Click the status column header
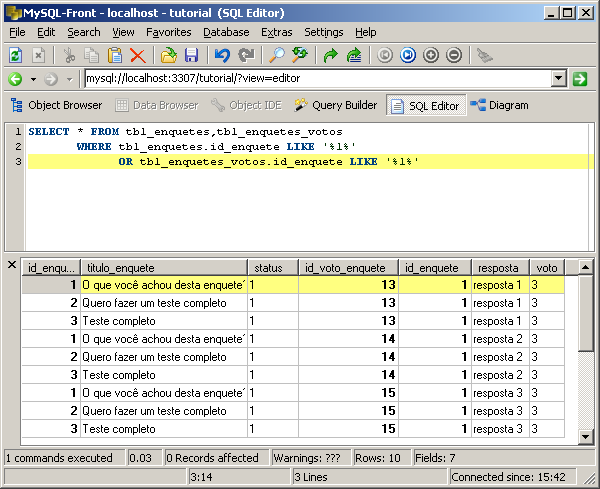This screenshot has height=489, width=600. point(273,268)
